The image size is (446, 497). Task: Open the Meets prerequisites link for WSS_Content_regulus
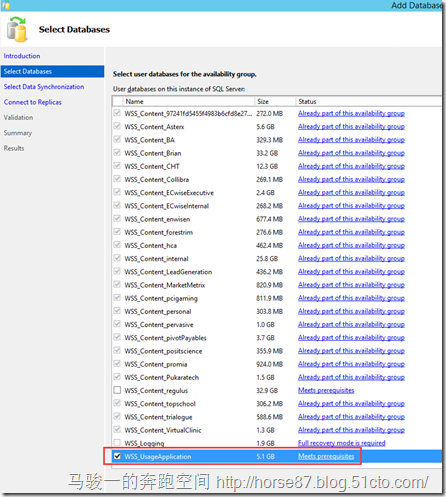tap(326, 390)
